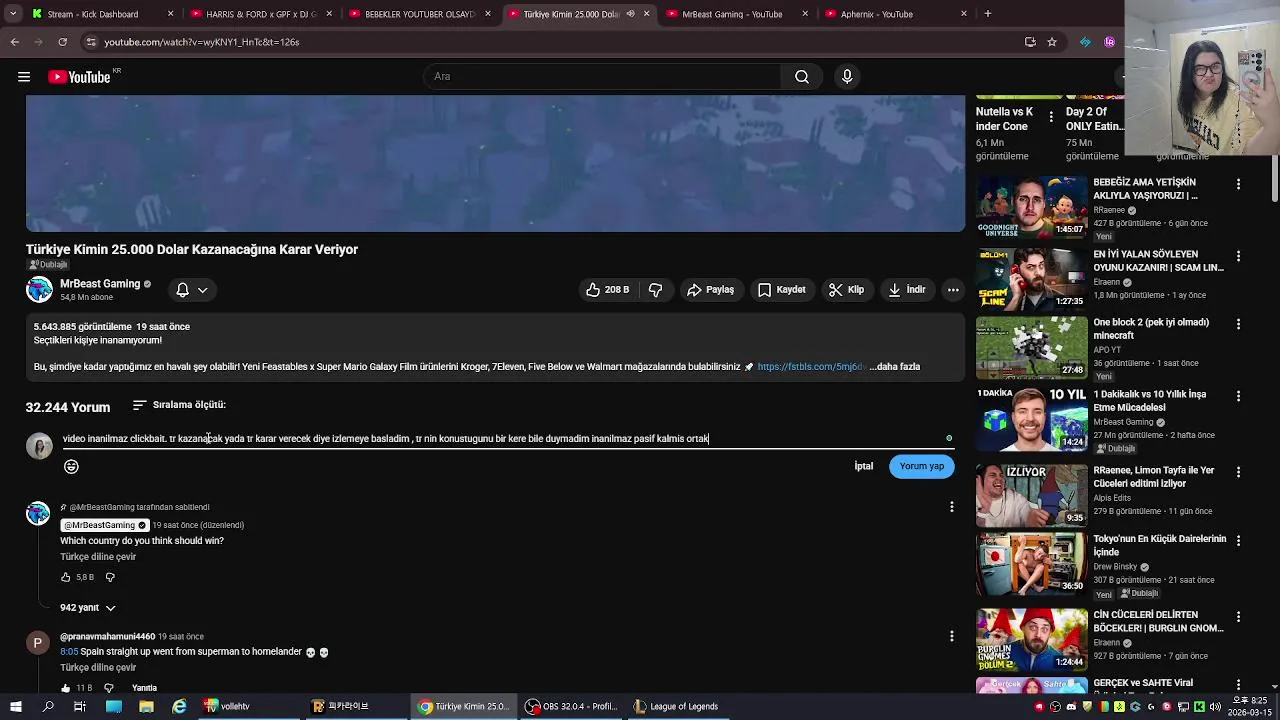This screenshot has width=1280, height=720.
Task: Open options for RRaenee, Limon Tayfa video
Action: pyautogui.click(x=1238, y=472)
